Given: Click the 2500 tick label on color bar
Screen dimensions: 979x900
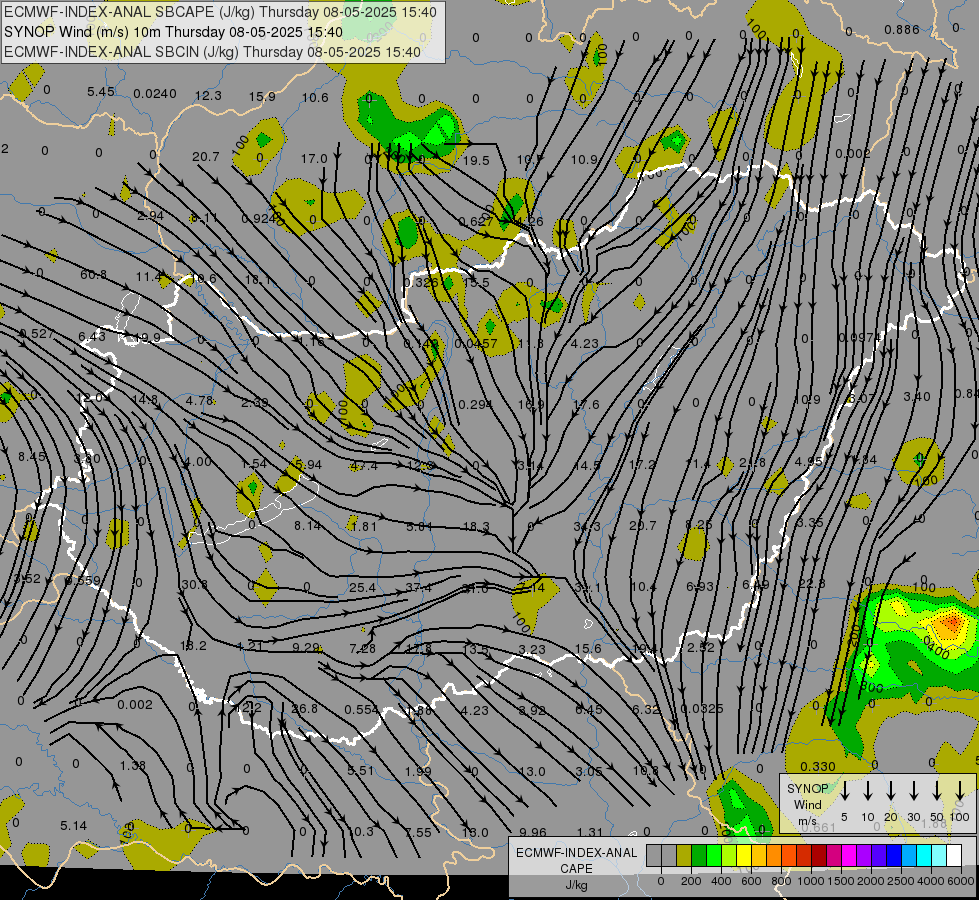Looking at the screenshot, I should (x=901, y=881).
